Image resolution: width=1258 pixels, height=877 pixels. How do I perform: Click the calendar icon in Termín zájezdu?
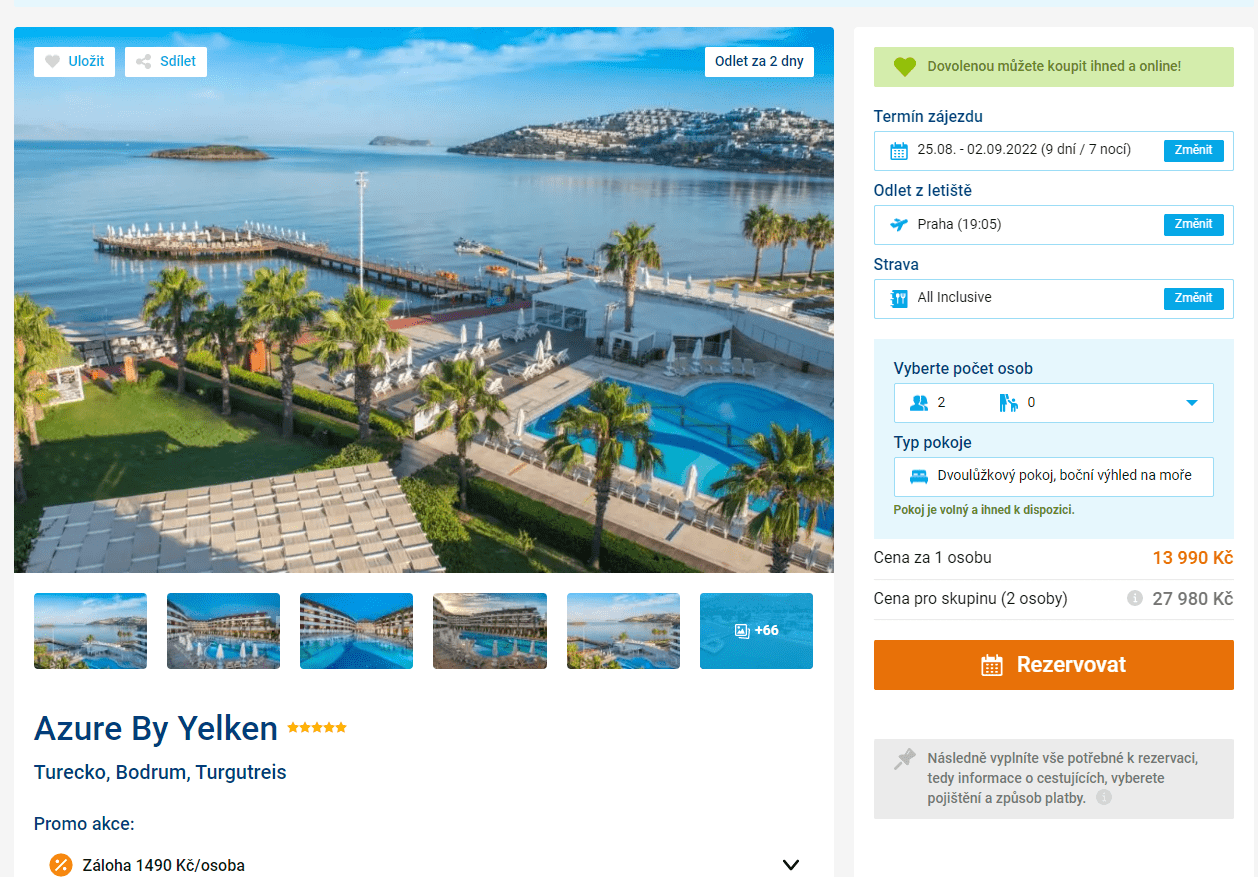pyautogui.click(x=899, y=151)
